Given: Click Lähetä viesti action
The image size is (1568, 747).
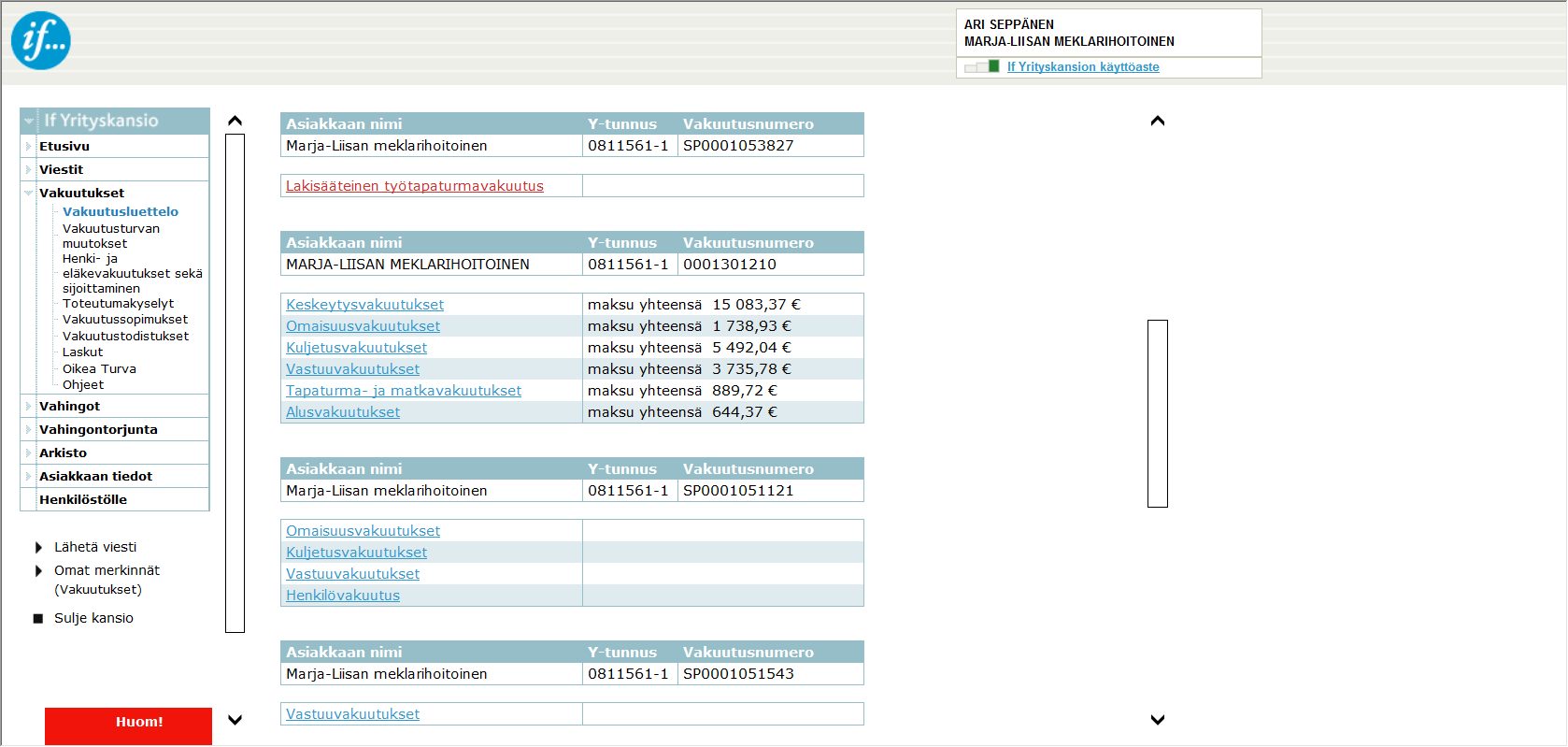Looking at the screenshot, I should [95, 547].
